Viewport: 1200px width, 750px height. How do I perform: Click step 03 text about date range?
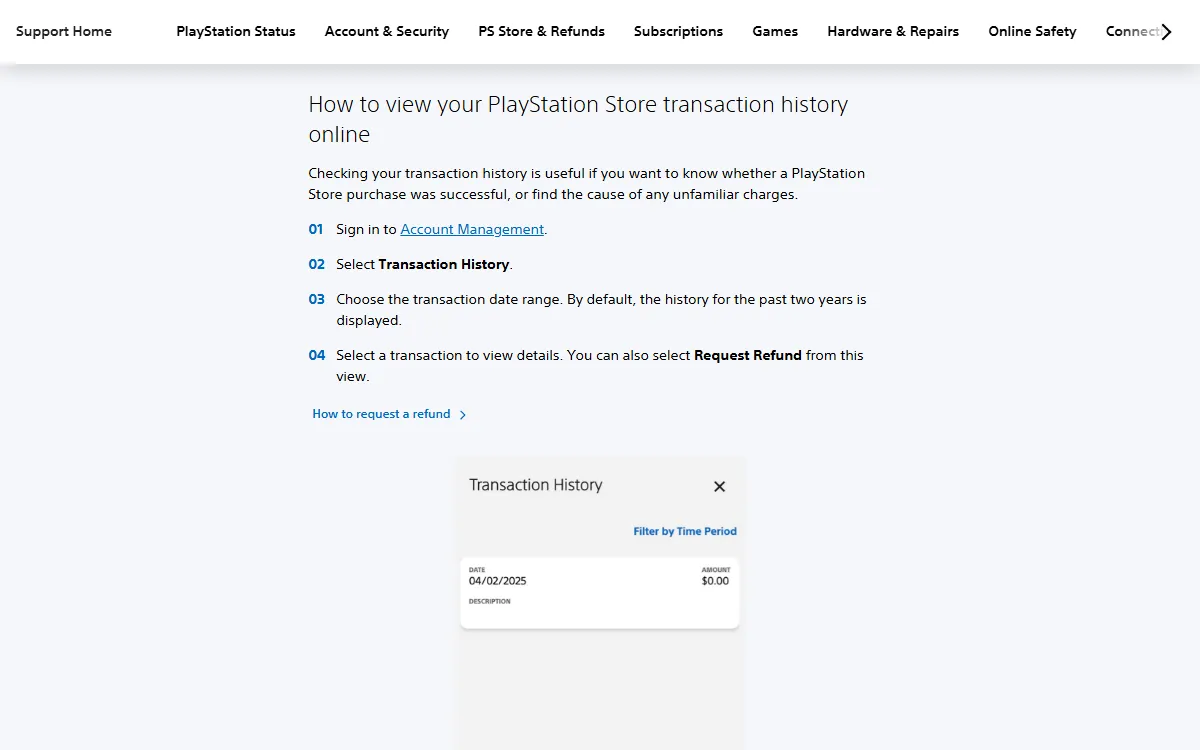click(x=601, y=310)
